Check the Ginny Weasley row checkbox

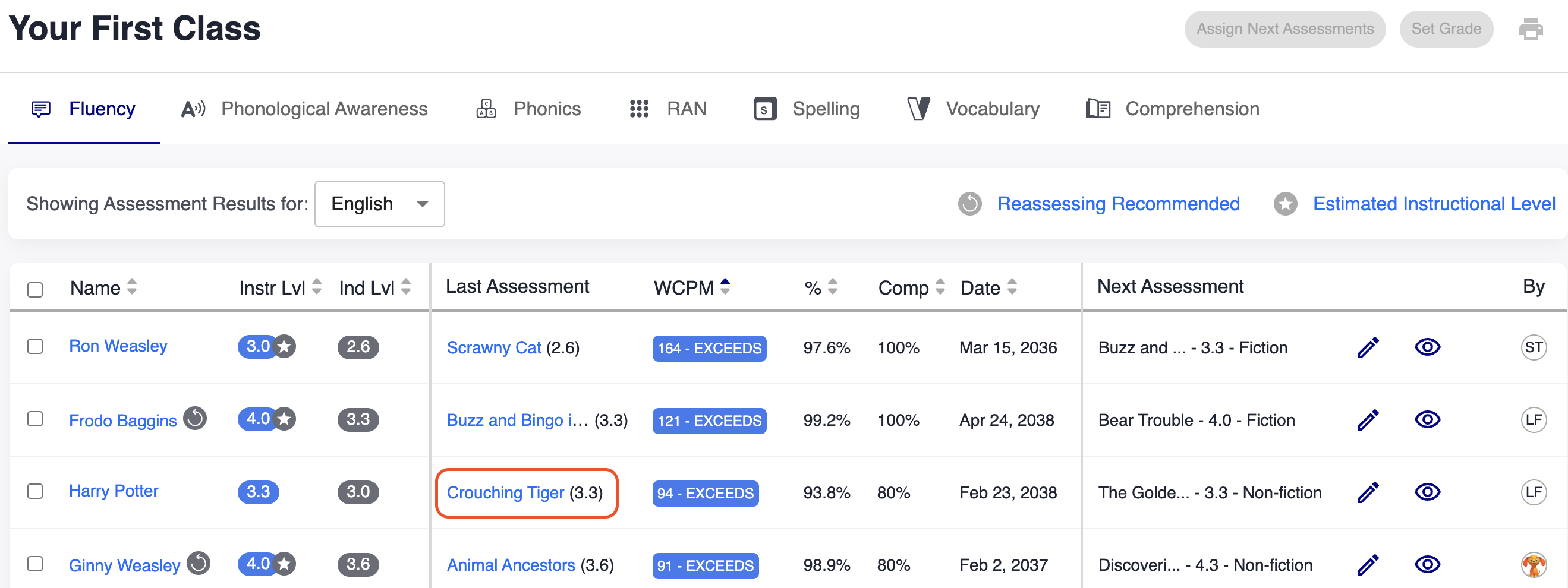(x=35, y=564)
